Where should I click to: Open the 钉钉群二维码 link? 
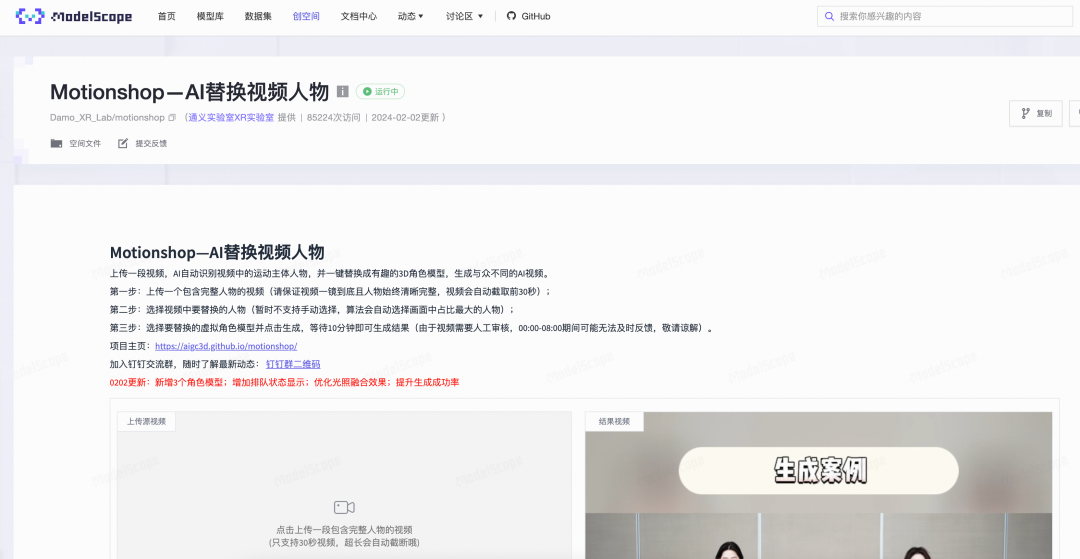[x=293, y=364]
